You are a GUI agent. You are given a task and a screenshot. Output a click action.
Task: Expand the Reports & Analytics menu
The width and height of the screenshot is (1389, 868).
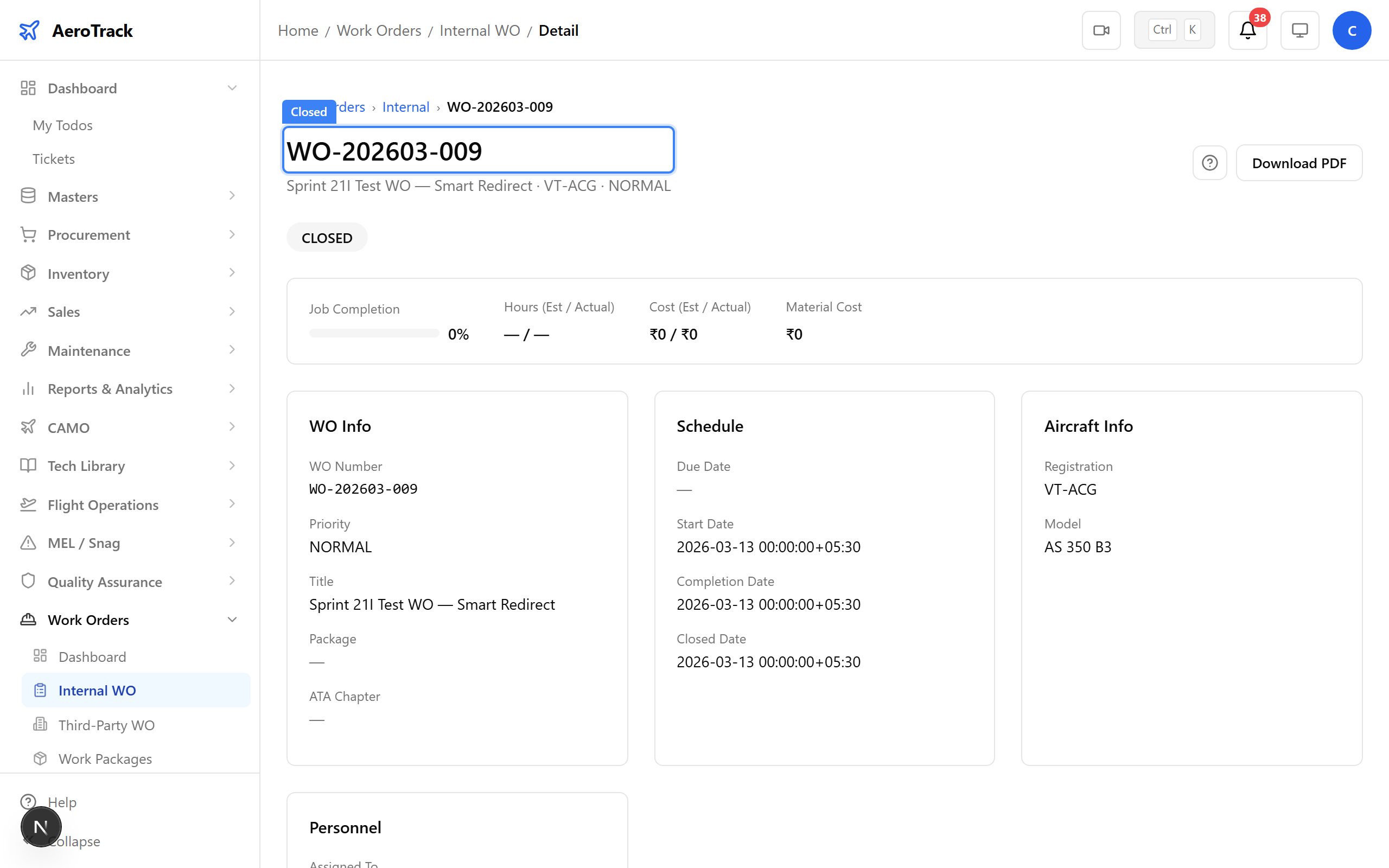(x=110, y=388)
